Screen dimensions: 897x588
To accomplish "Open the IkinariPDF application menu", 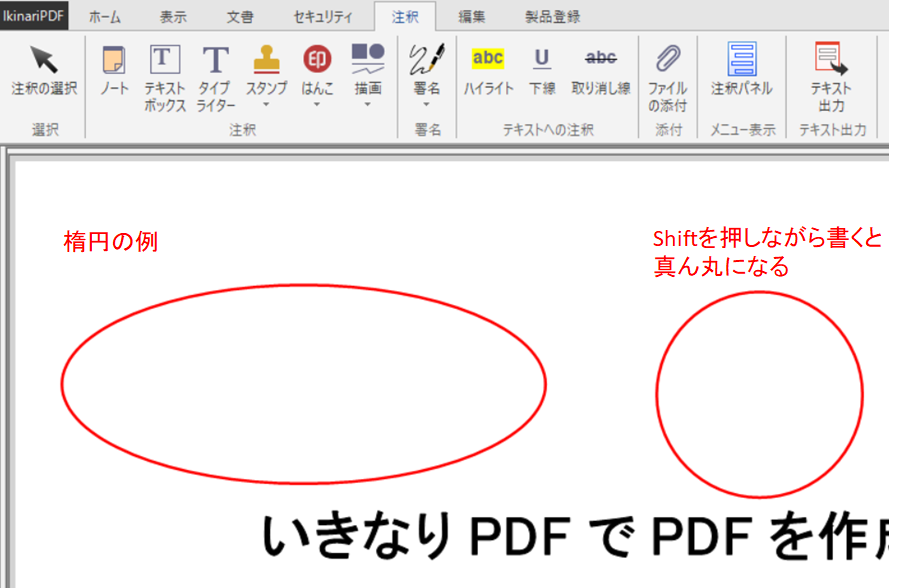I will click(x=34, y=15).
